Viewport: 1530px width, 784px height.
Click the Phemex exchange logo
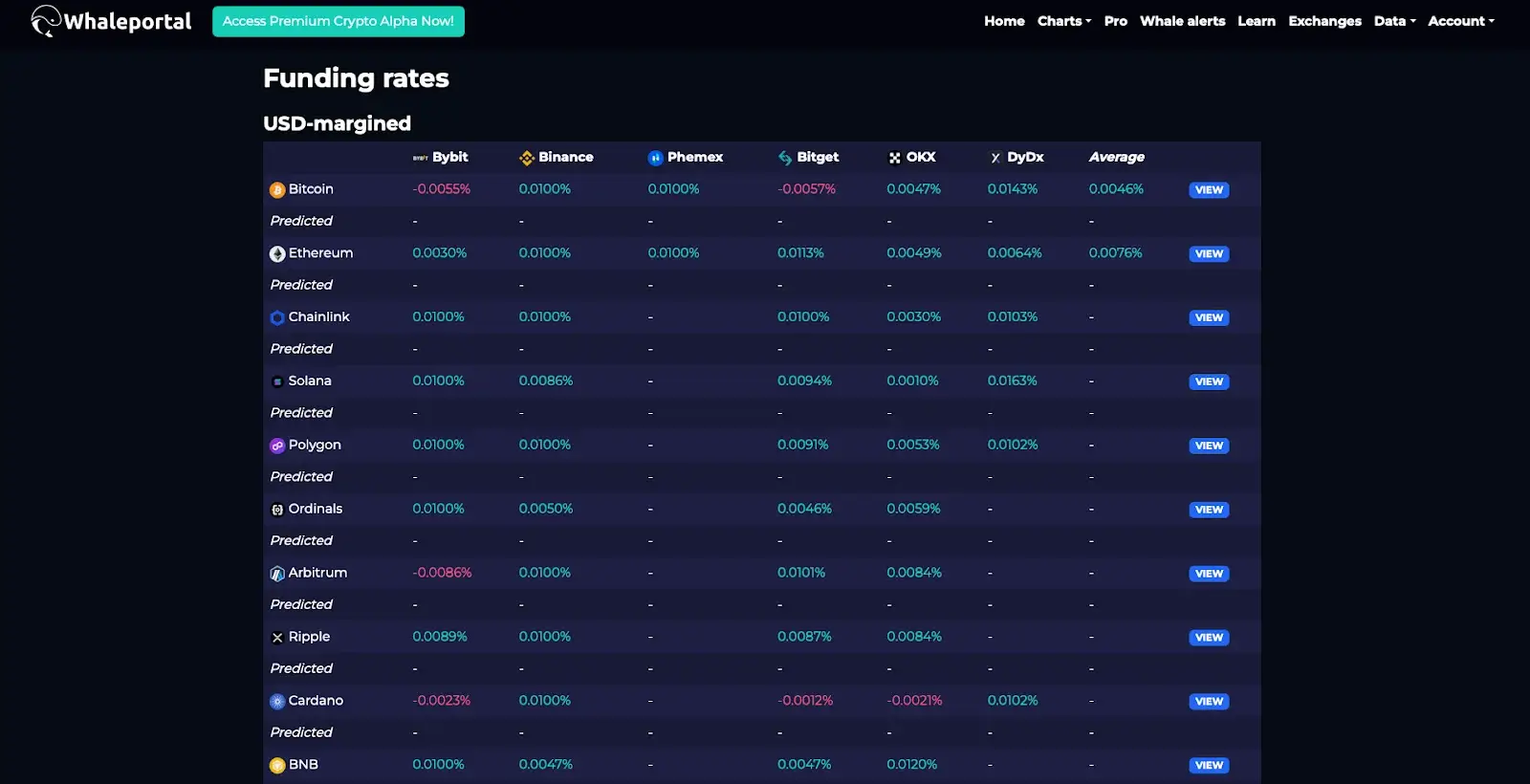pos(655,158)
